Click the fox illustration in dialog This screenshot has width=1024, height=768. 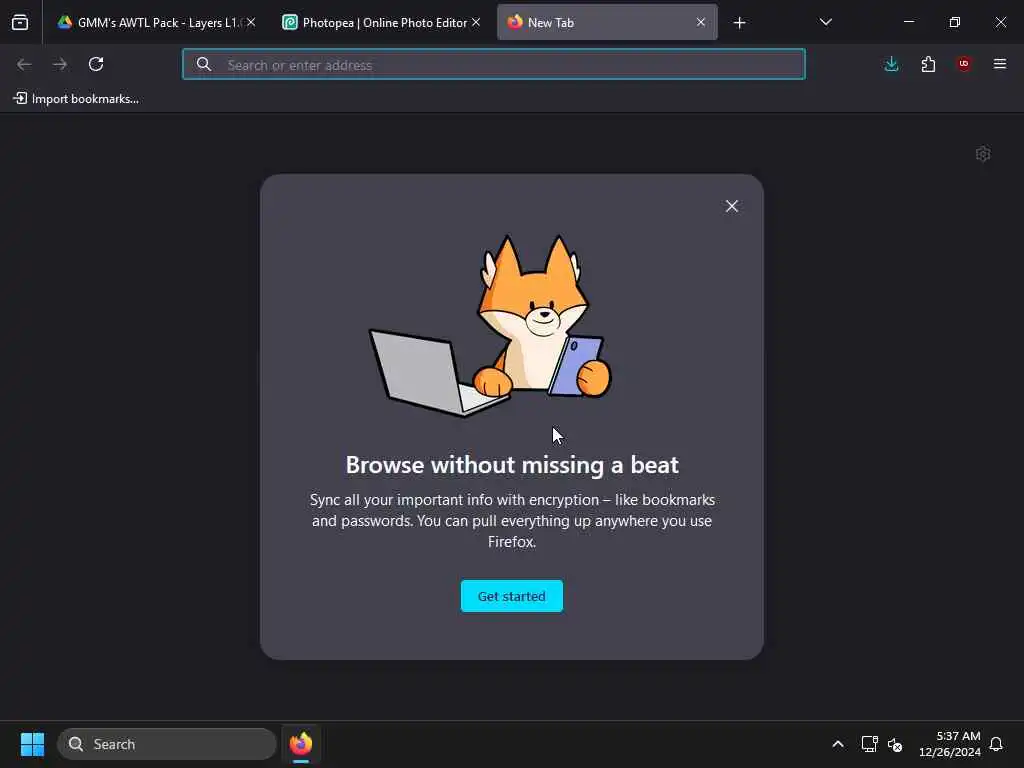[x=491, y=325]
